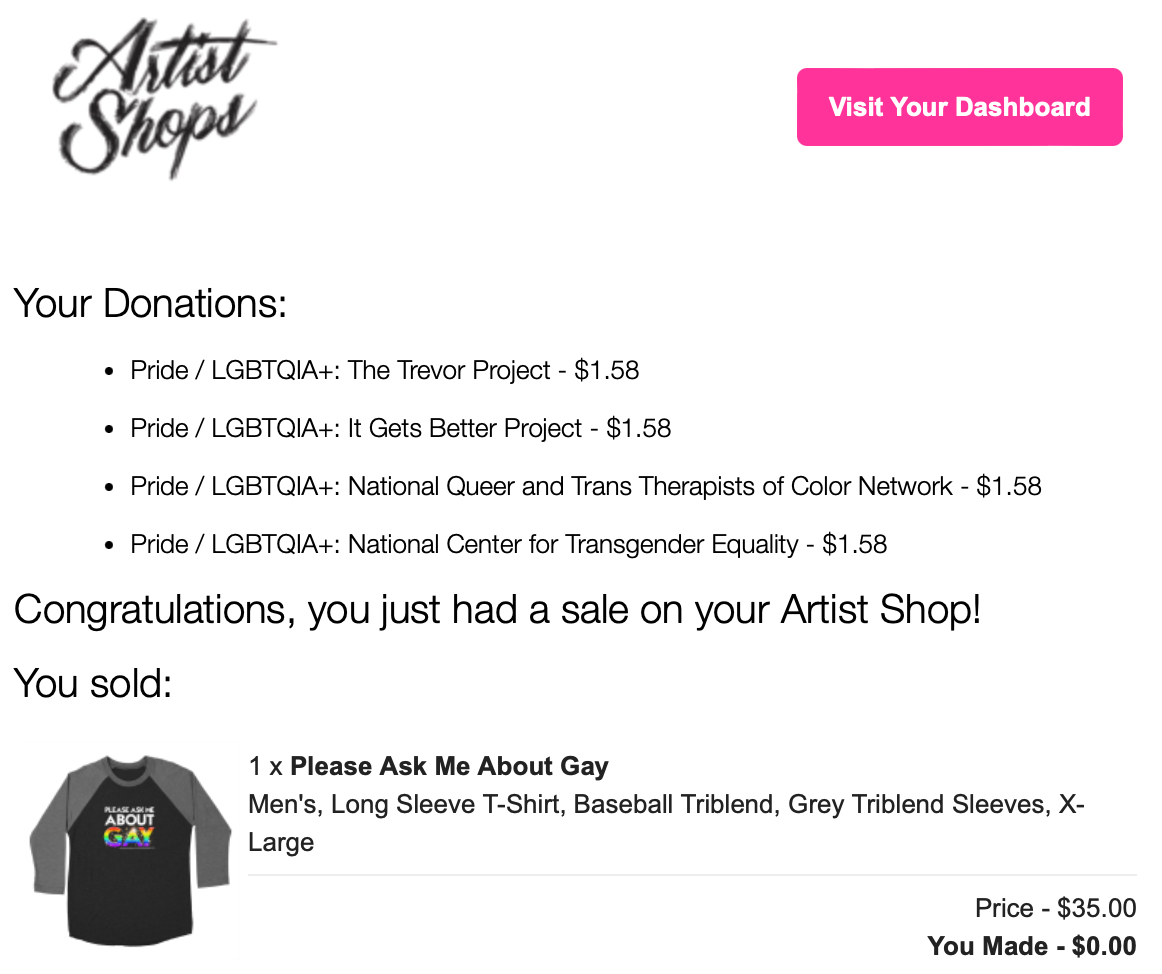The image size is (1162, 974).
Task: Click the bullet beside The Trevor Project
Action: tap(110, 372)
